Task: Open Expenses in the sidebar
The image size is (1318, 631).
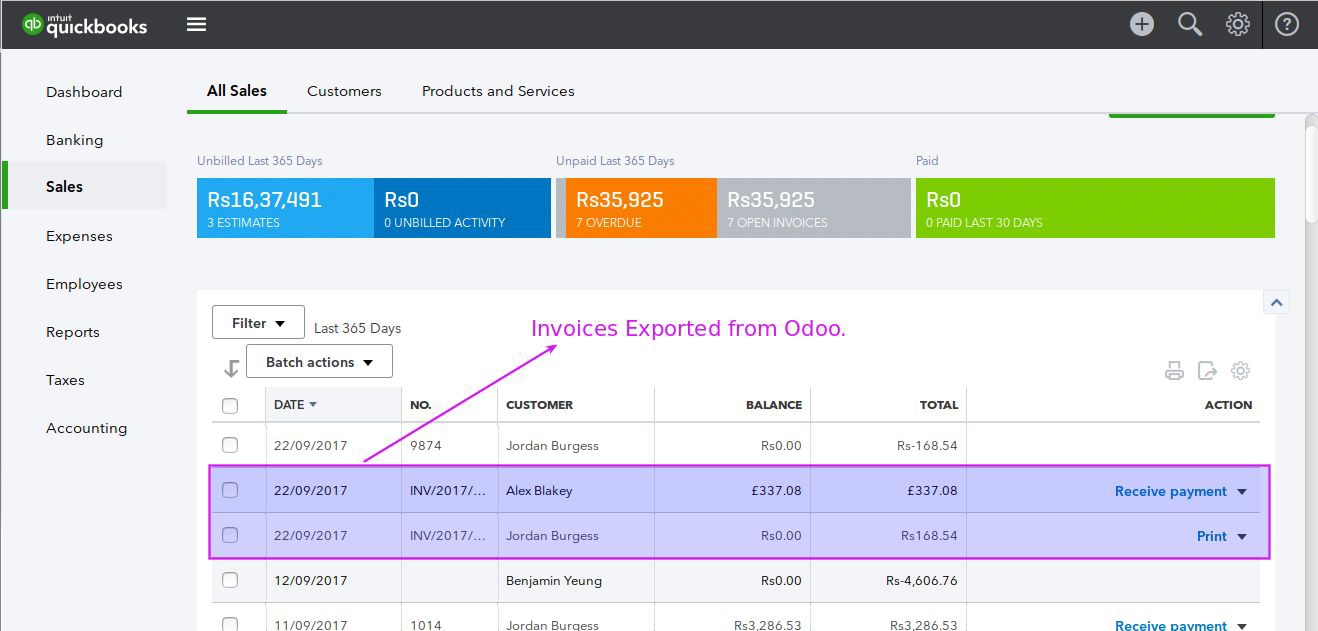Action: (79, 236)
